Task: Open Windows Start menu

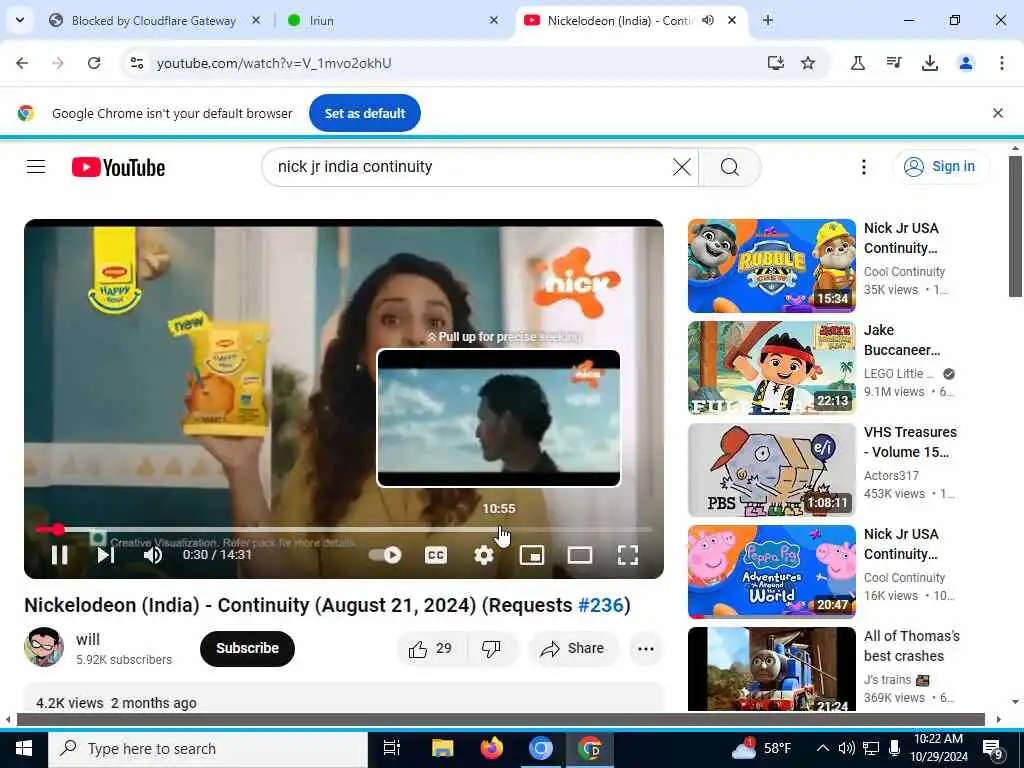Action: click(x=24, y=748)
